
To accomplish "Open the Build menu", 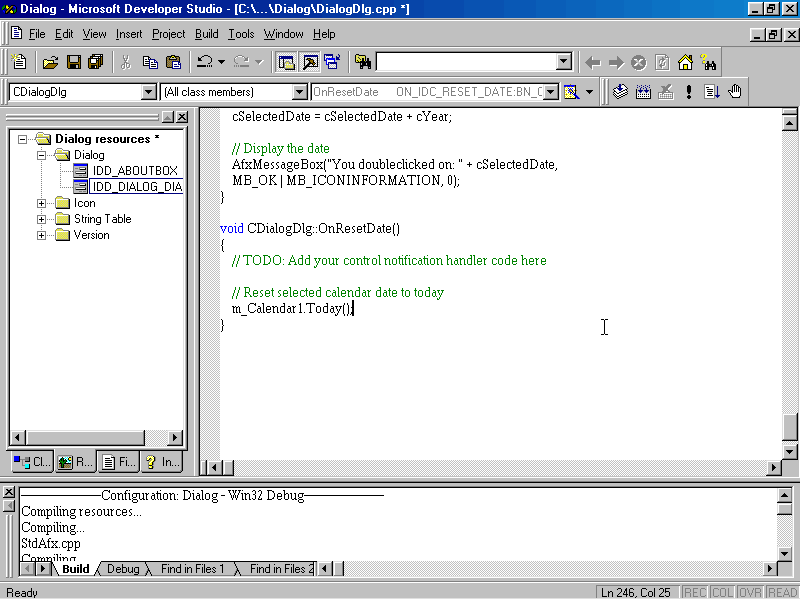I will click(206, 34).
